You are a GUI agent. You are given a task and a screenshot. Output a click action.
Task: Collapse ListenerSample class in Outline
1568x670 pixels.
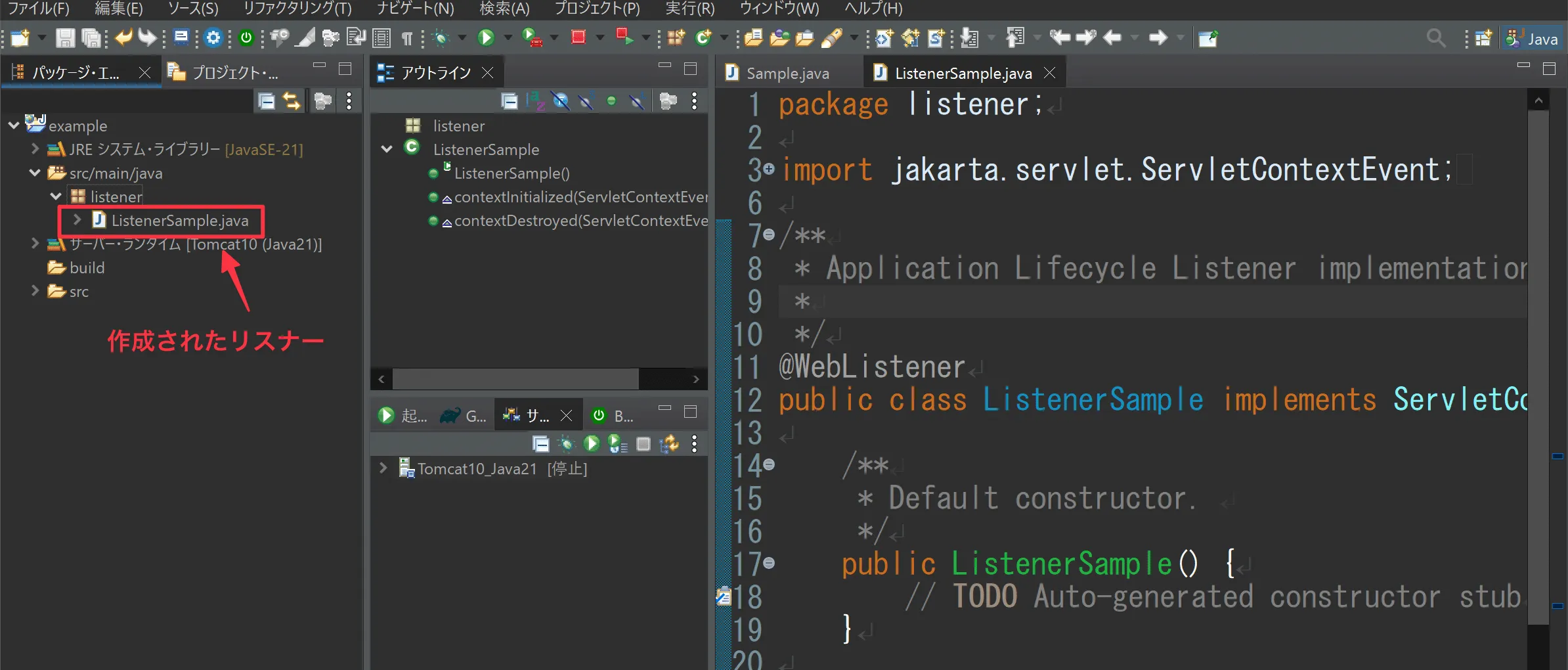tap(387, 149)
